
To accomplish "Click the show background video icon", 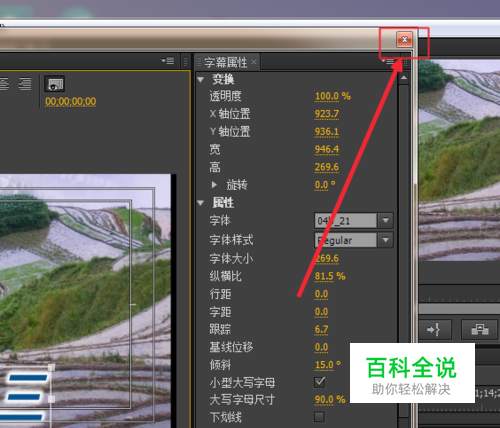I will pos(55,84).
